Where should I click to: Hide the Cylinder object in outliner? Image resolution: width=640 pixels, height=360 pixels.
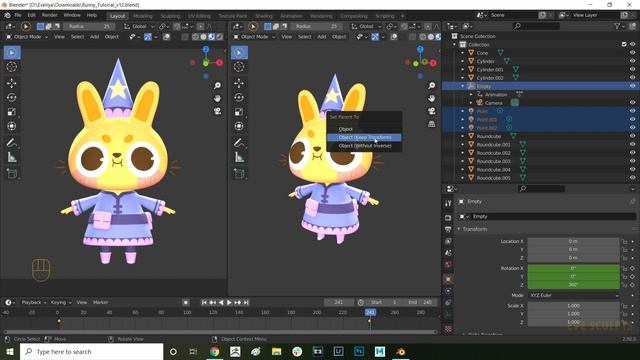click(x=632, y=61)
